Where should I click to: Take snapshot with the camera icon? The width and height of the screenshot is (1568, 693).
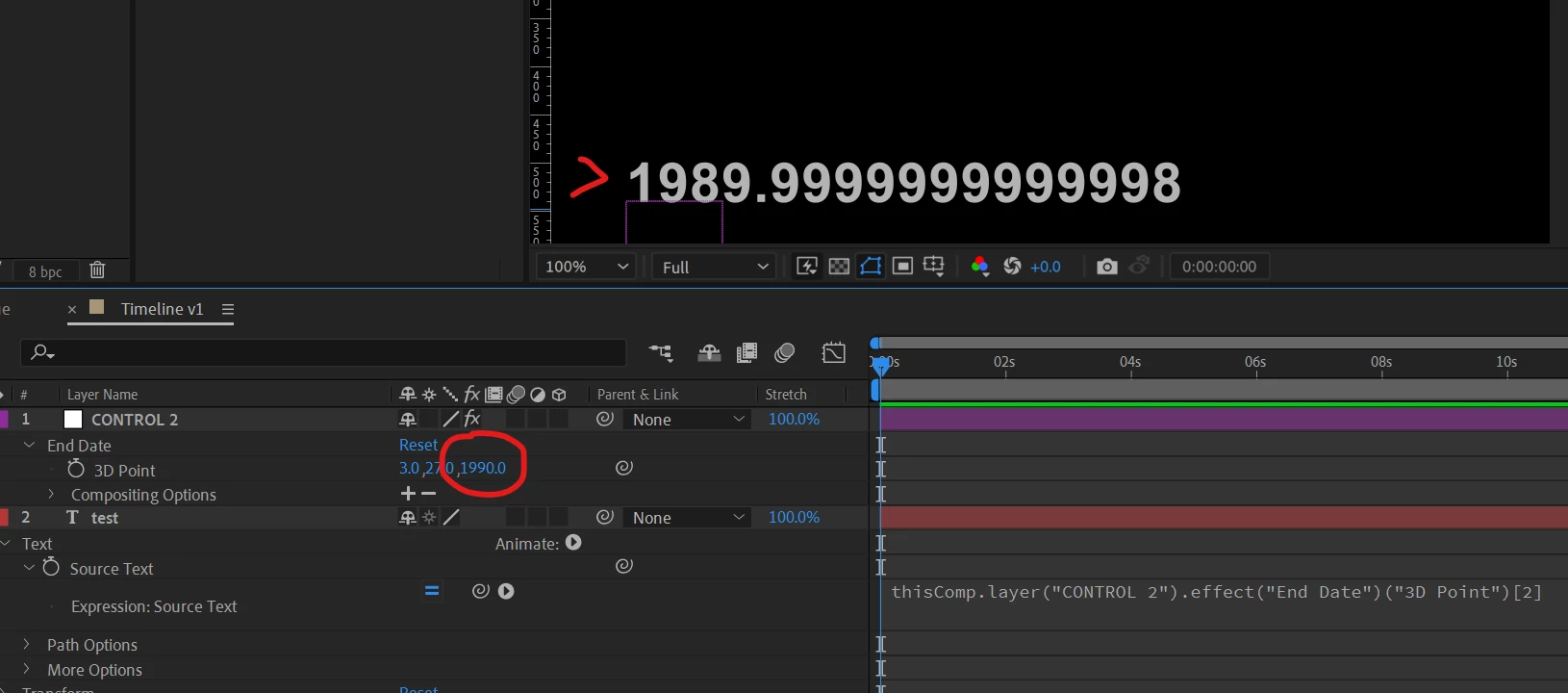(1107, 267)
